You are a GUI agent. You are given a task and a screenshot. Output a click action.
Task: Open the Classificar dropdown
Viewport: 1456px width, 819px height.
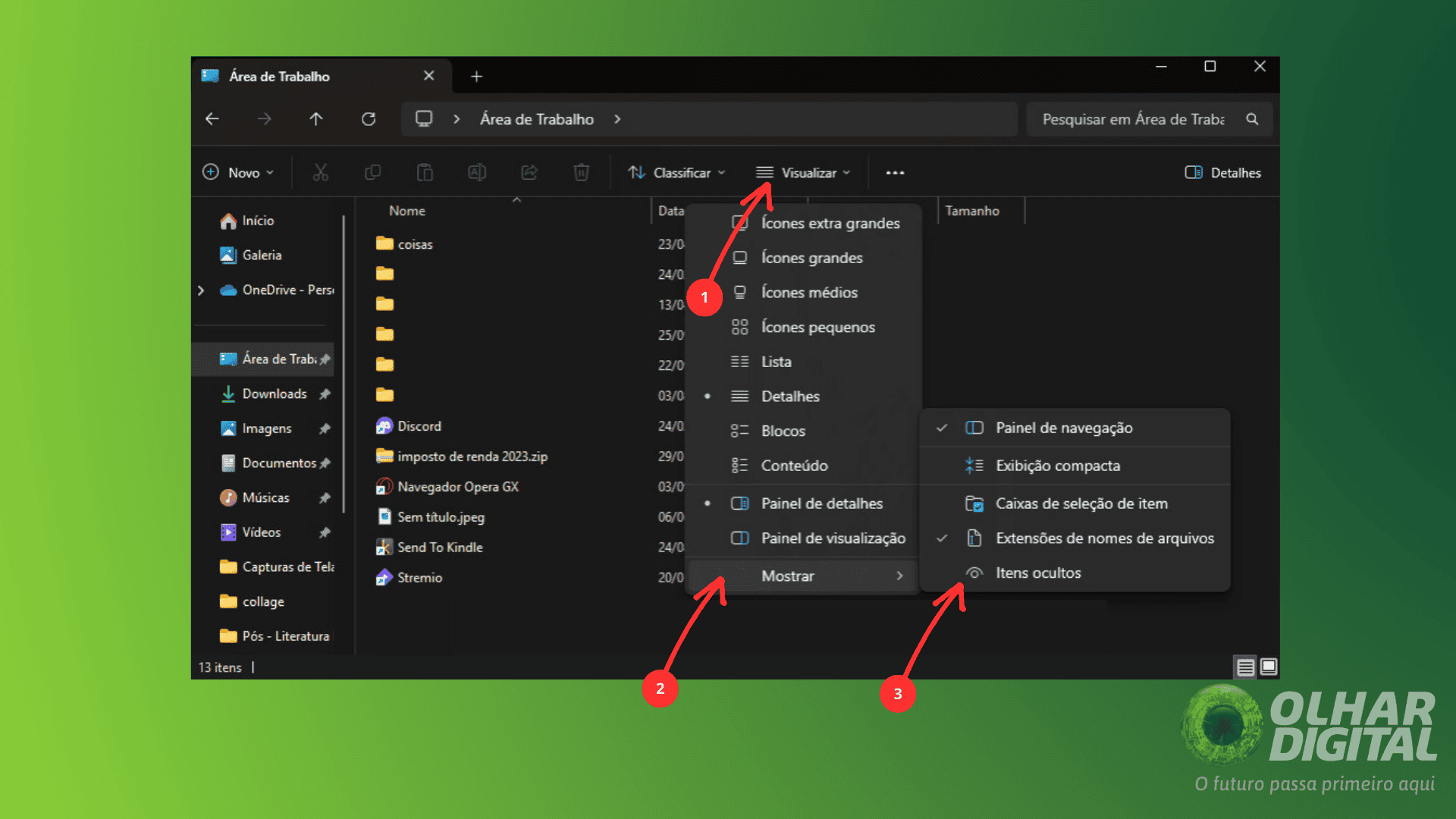coord(677,172)
